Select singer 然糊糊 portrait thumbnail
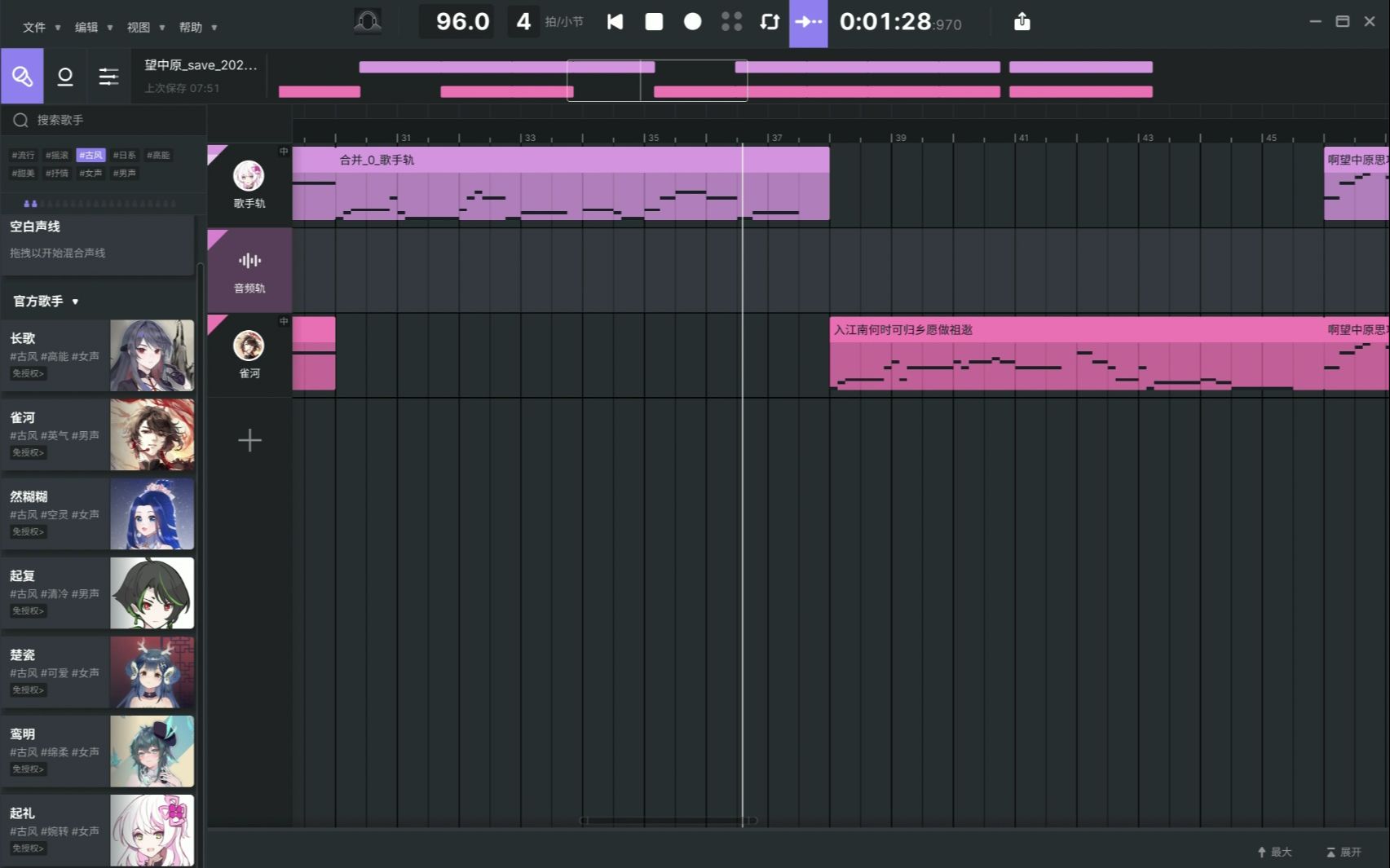Viewport: 1390px width, 868px height. pyautogui.click(x=152, y=513)
